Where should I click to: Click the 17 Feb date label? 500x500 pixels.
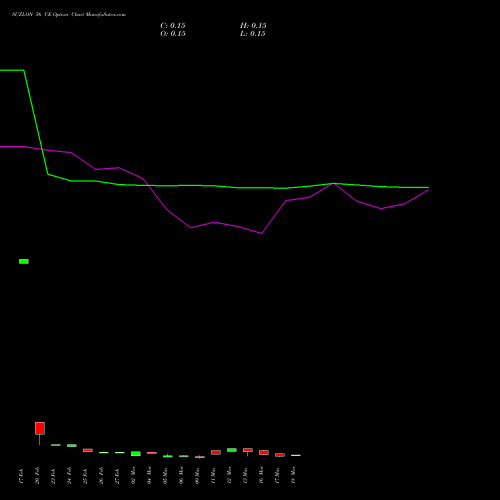coord(22,476)
